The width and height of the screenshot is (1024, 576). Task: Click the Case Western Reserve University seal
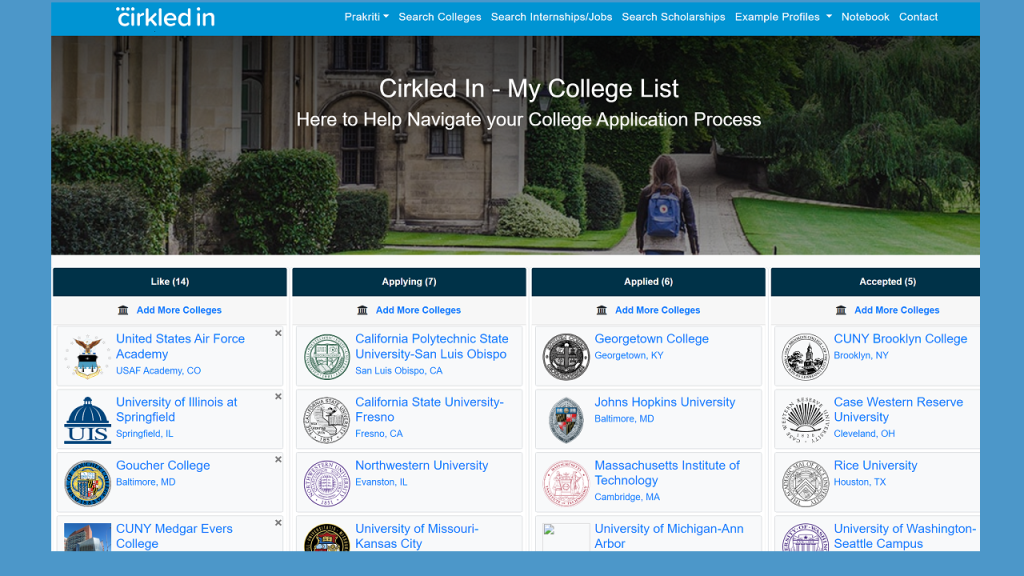805,420
